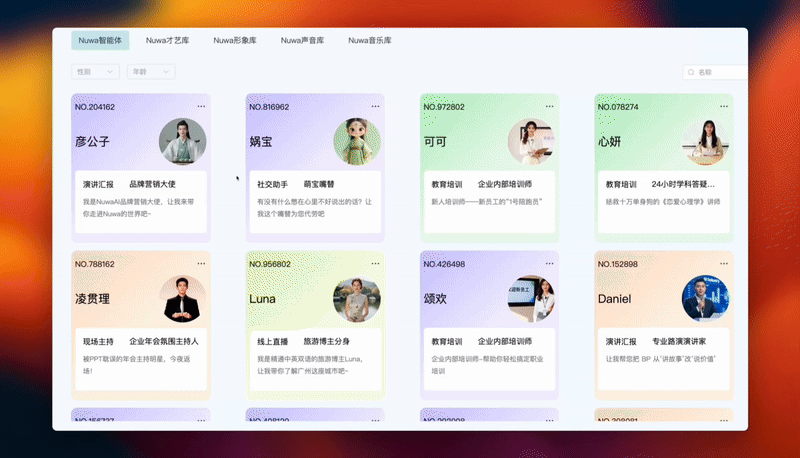Open the Nuwa声音库 tab
This screenshot has width=800, height=458.
302,41
